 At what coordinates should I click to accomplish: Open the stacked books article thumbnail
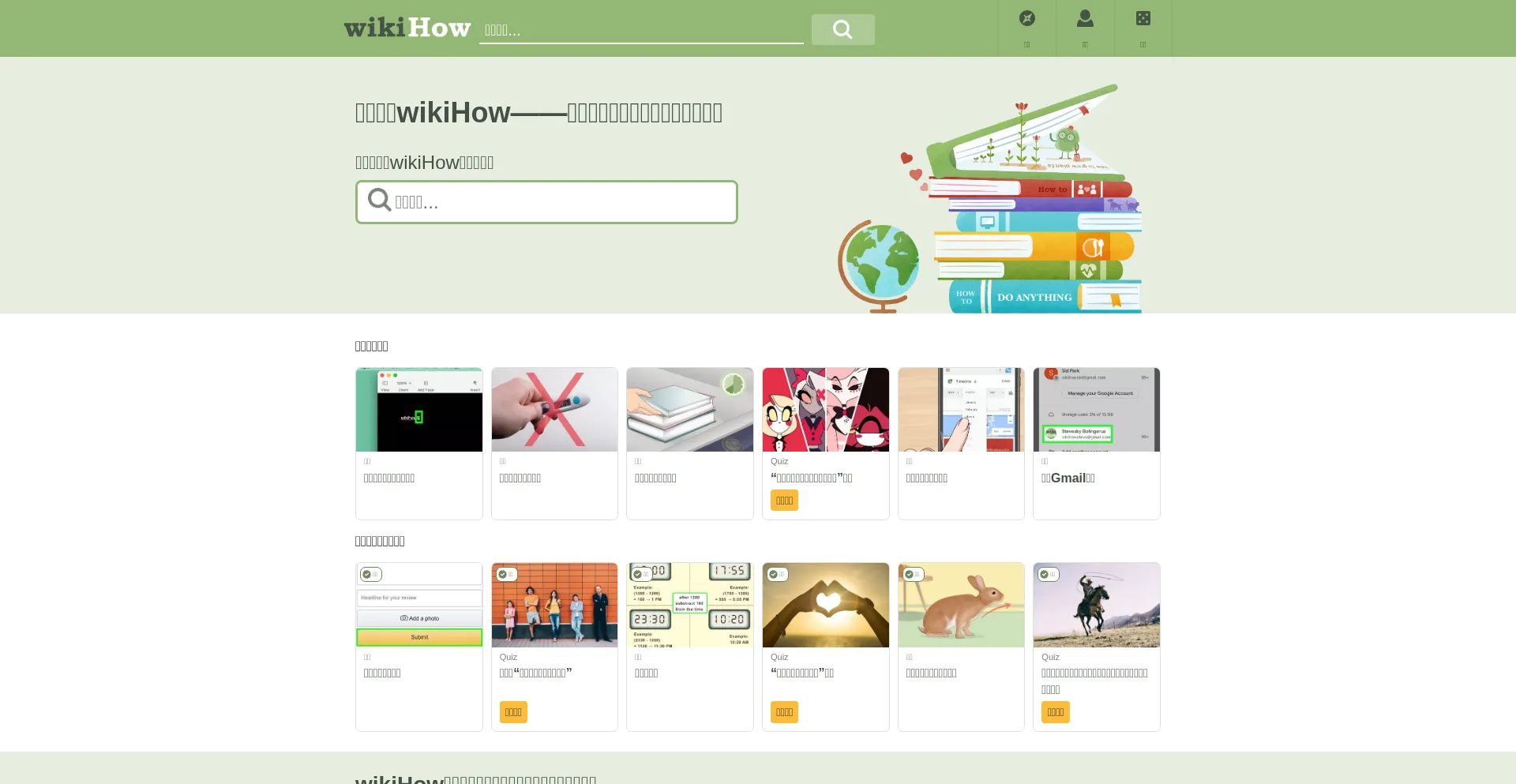pos(689,410)
